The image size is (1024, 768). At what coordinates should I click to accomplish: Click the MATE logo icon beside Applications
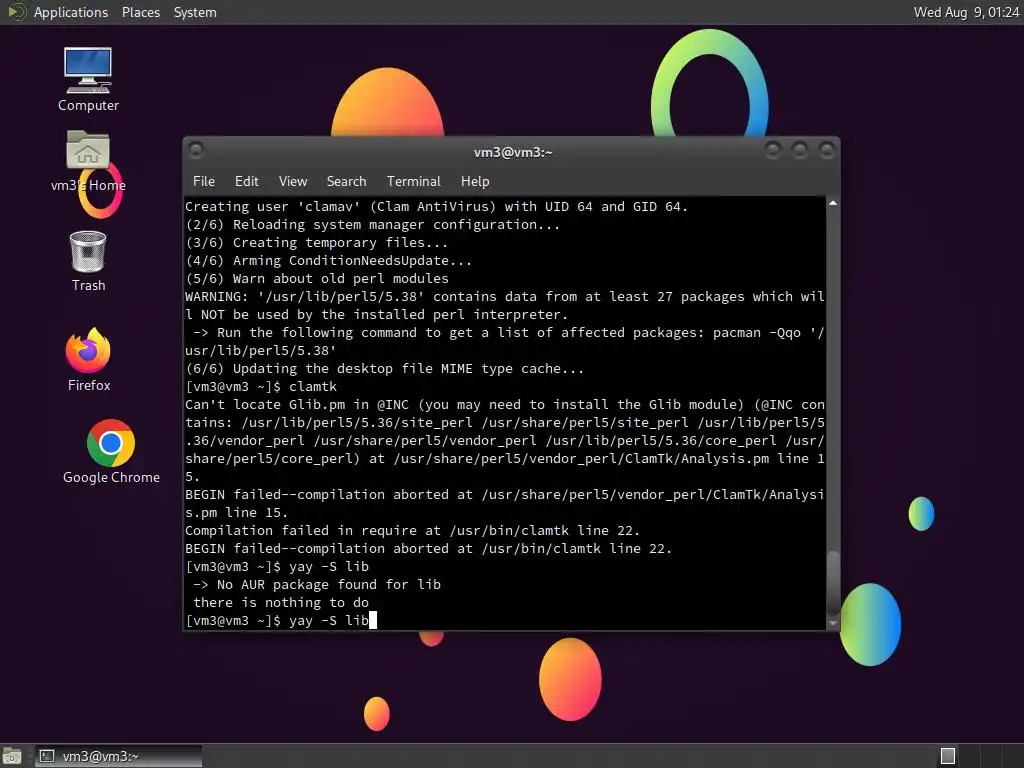click(16, 12)
